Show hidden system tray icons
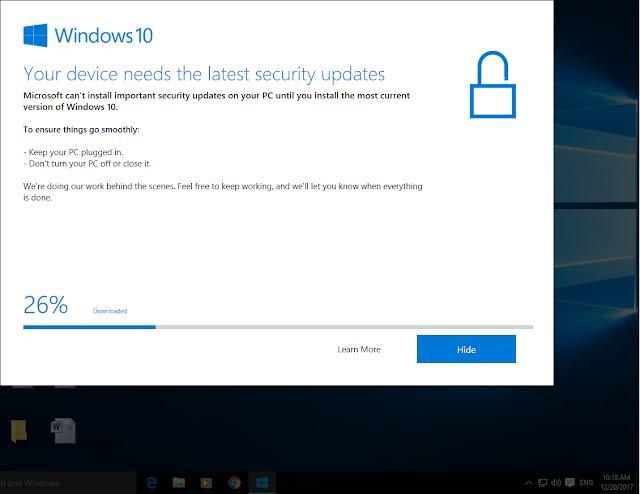The height and width of the screenshot is (494, 640). [x=529, y=483]
